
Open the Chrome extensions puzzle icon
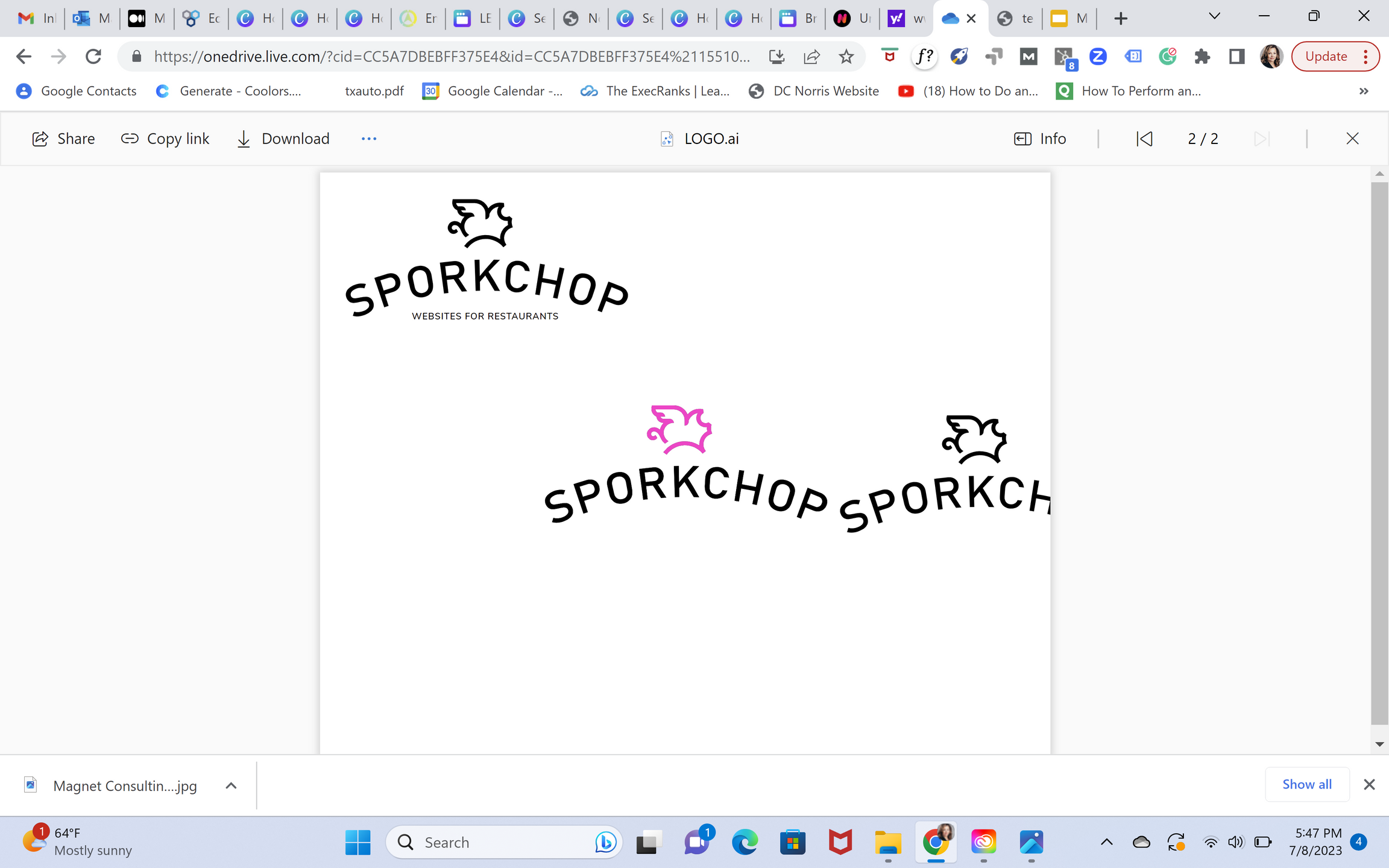click(x=1202, y=57)
